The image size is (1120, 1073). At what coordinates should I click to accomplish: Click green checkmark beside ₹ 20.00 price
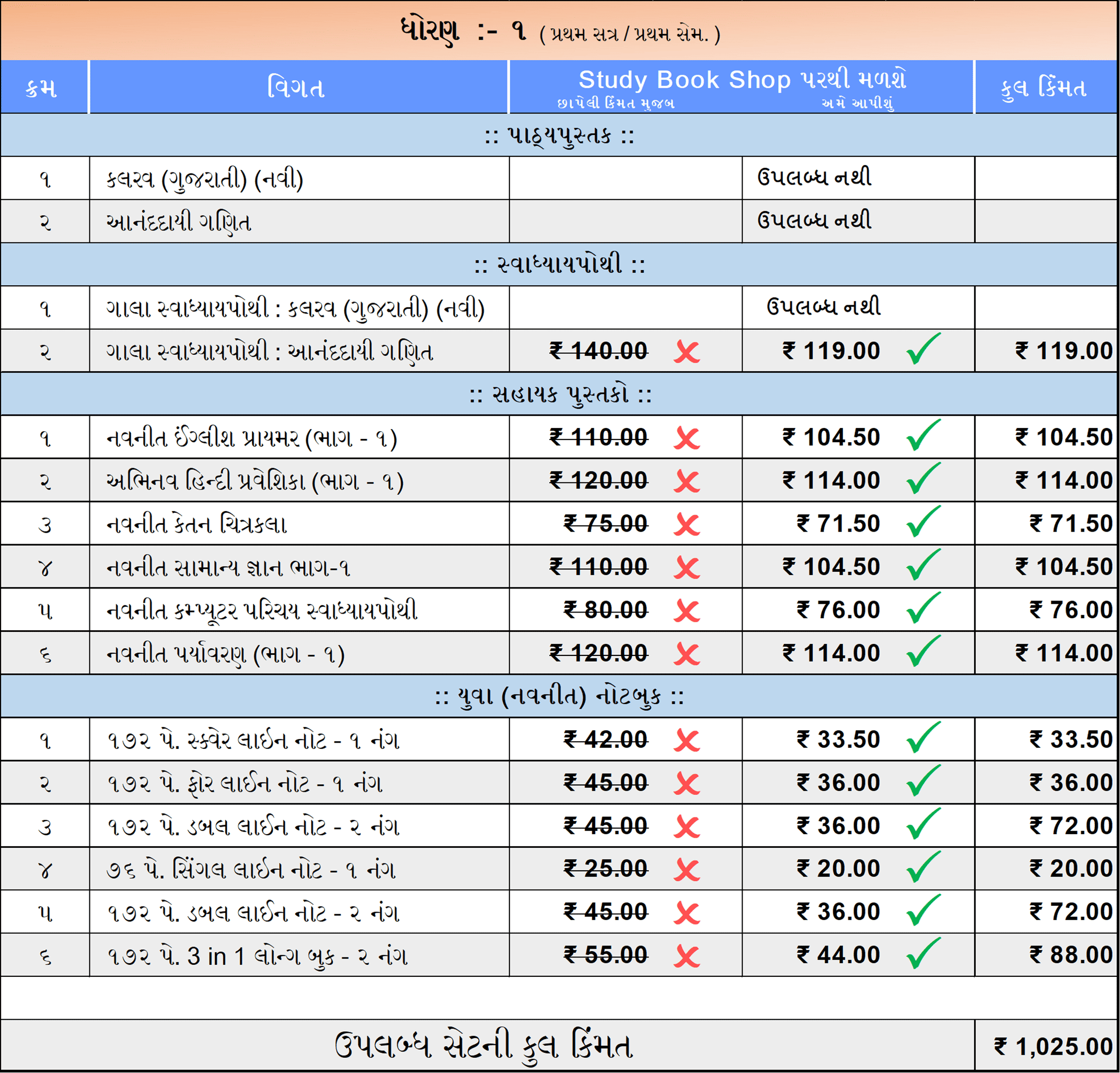click(x=923, y=867)
